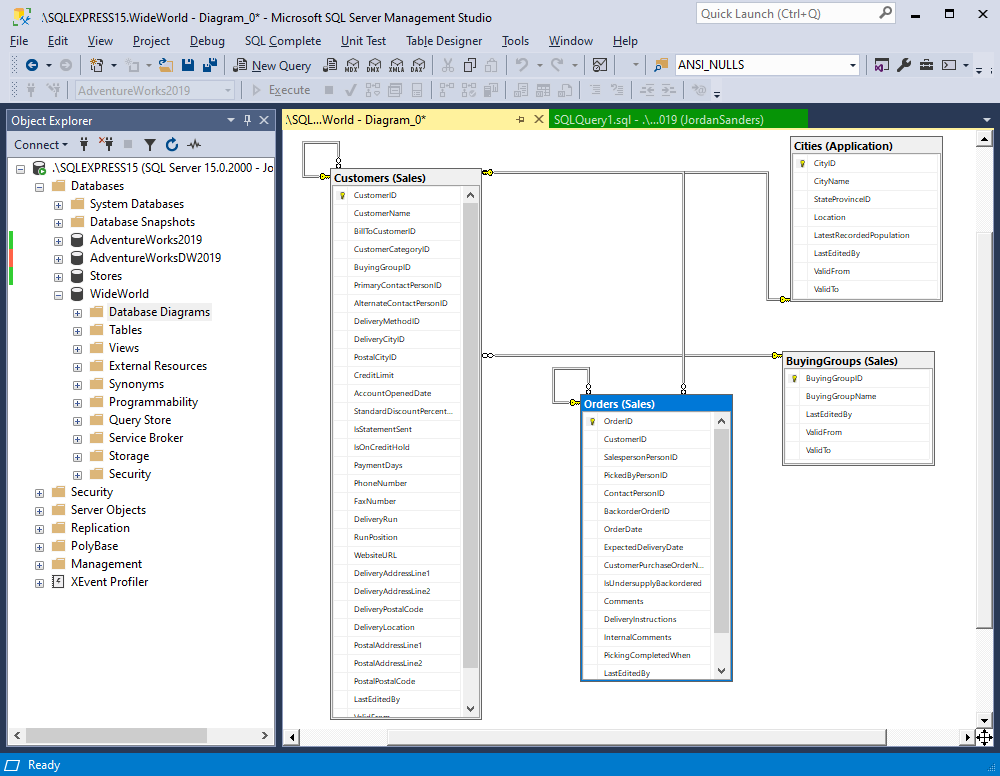The image size is (1000, 776).
Task: Click the Customers table scroll down arrow
Action: coord(470,708)
